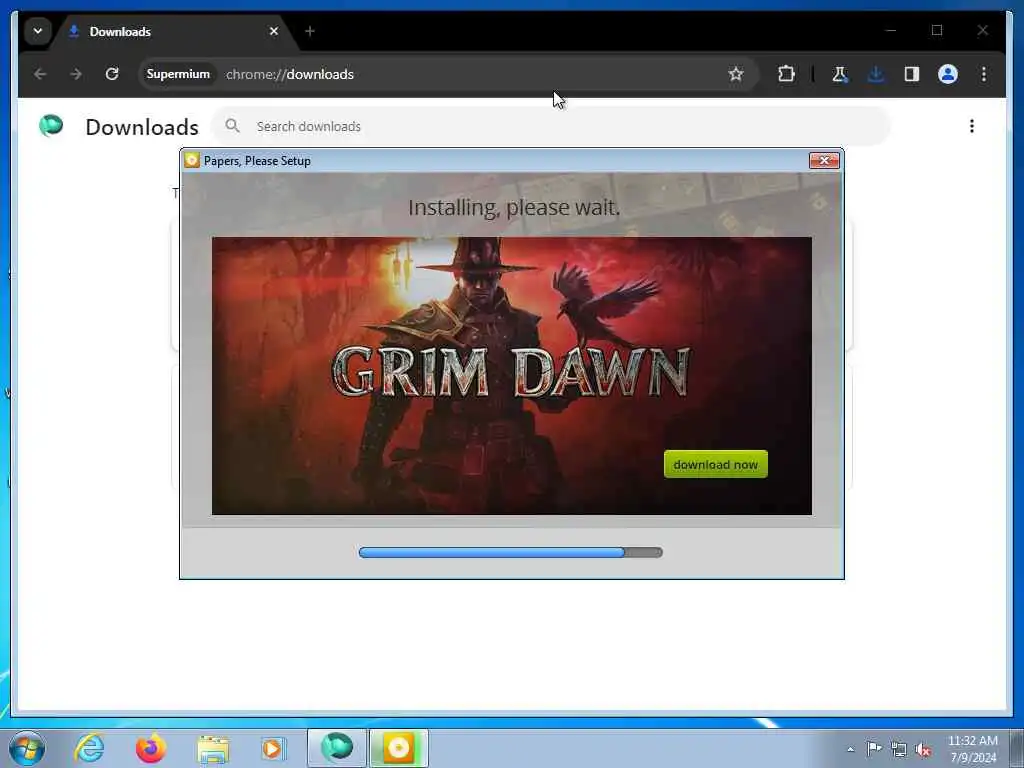1024x768 pixels.
Task: Open the Downloads page more actions menu
Action: 972,126
